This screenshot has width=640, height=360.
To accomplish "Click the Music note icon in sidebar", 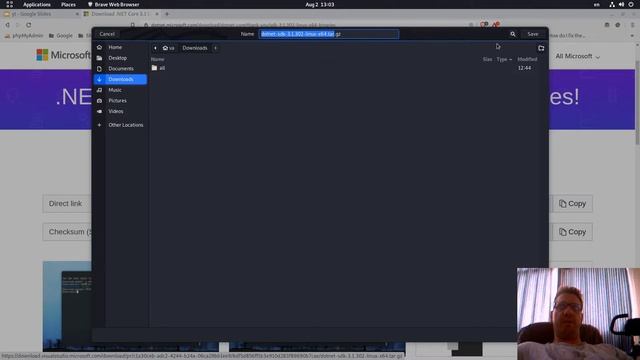I will (99, 90).
